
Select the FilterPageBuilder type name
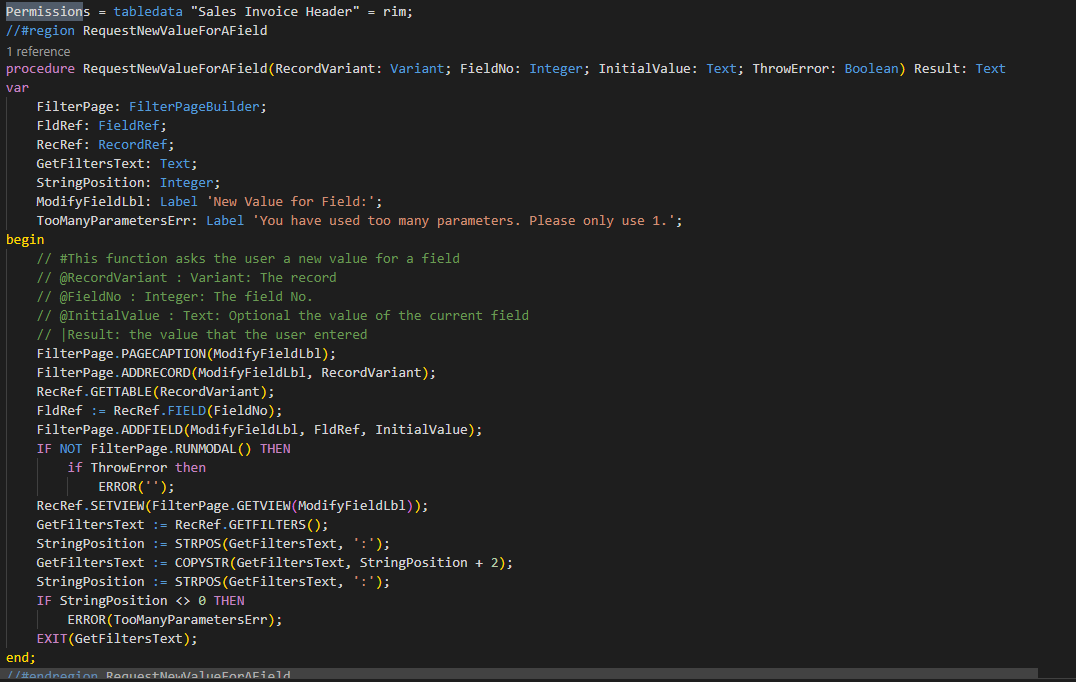pos(195,106)
